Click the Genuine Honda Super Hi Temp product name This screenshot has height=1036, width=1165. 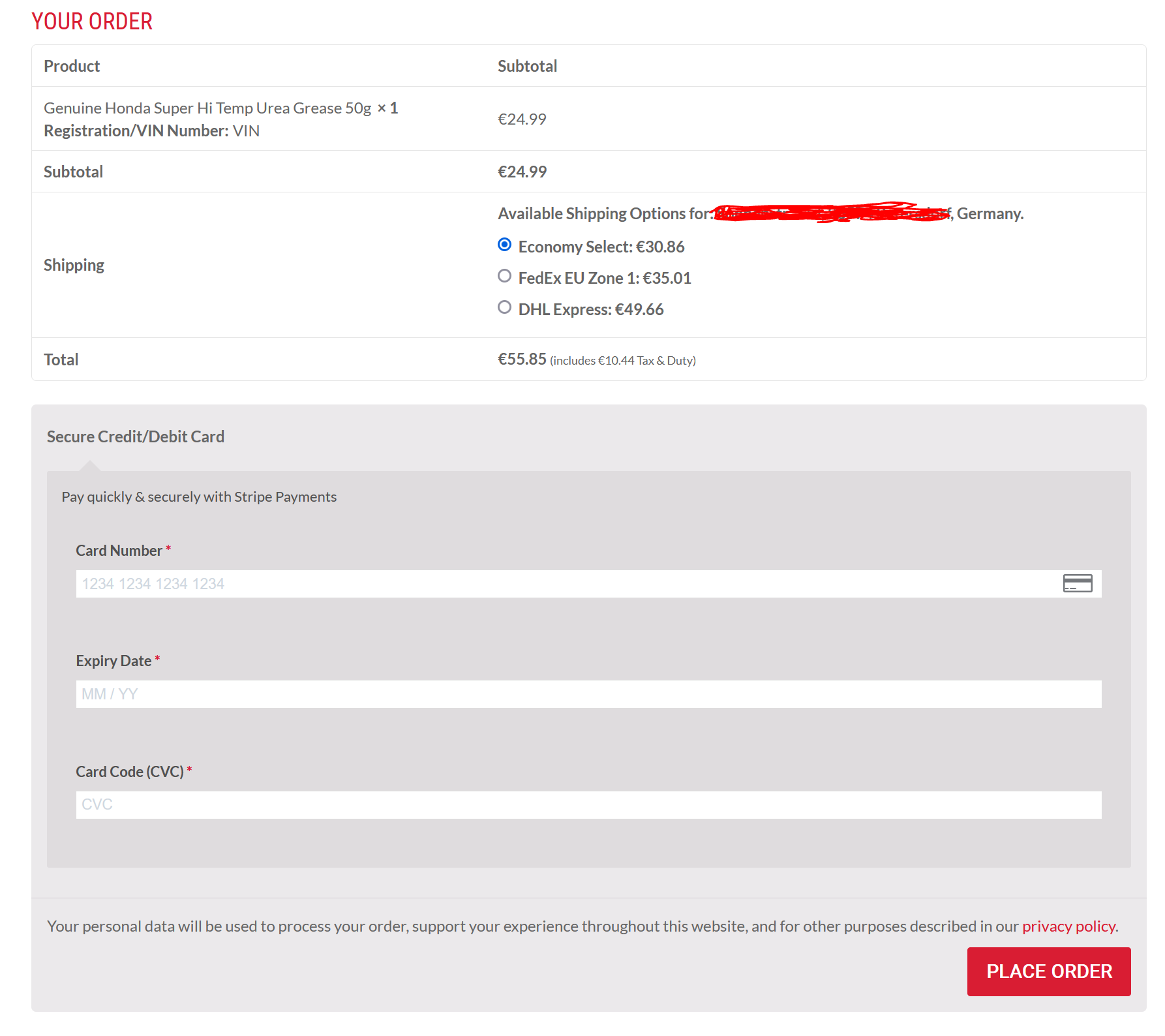click(x=207, y=108)
